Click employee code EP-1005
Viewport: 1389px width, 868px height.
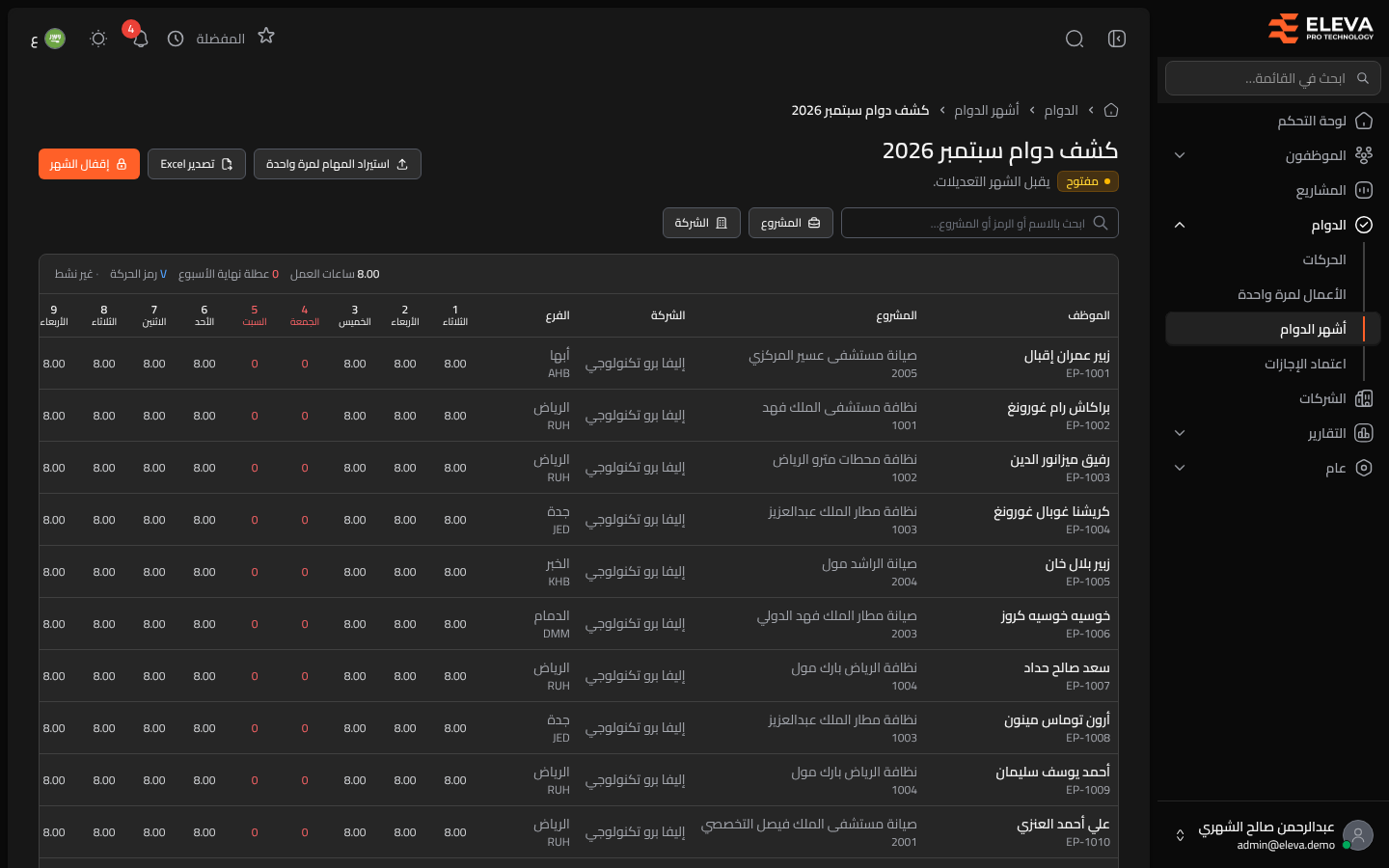(1088, 582)
